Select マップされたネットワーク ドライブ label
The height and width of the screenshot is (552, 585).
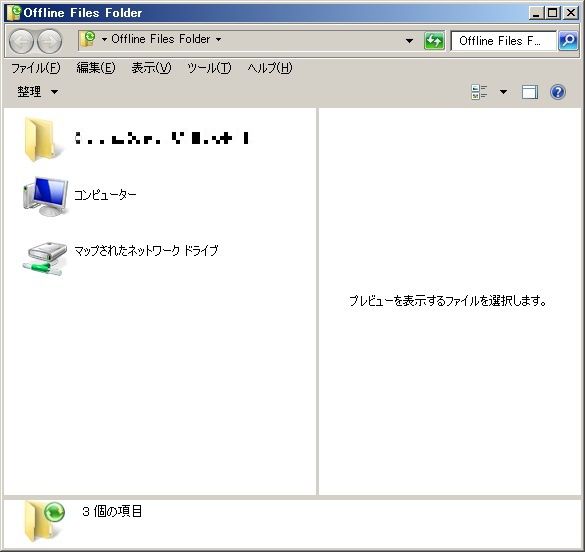point(146,251)
